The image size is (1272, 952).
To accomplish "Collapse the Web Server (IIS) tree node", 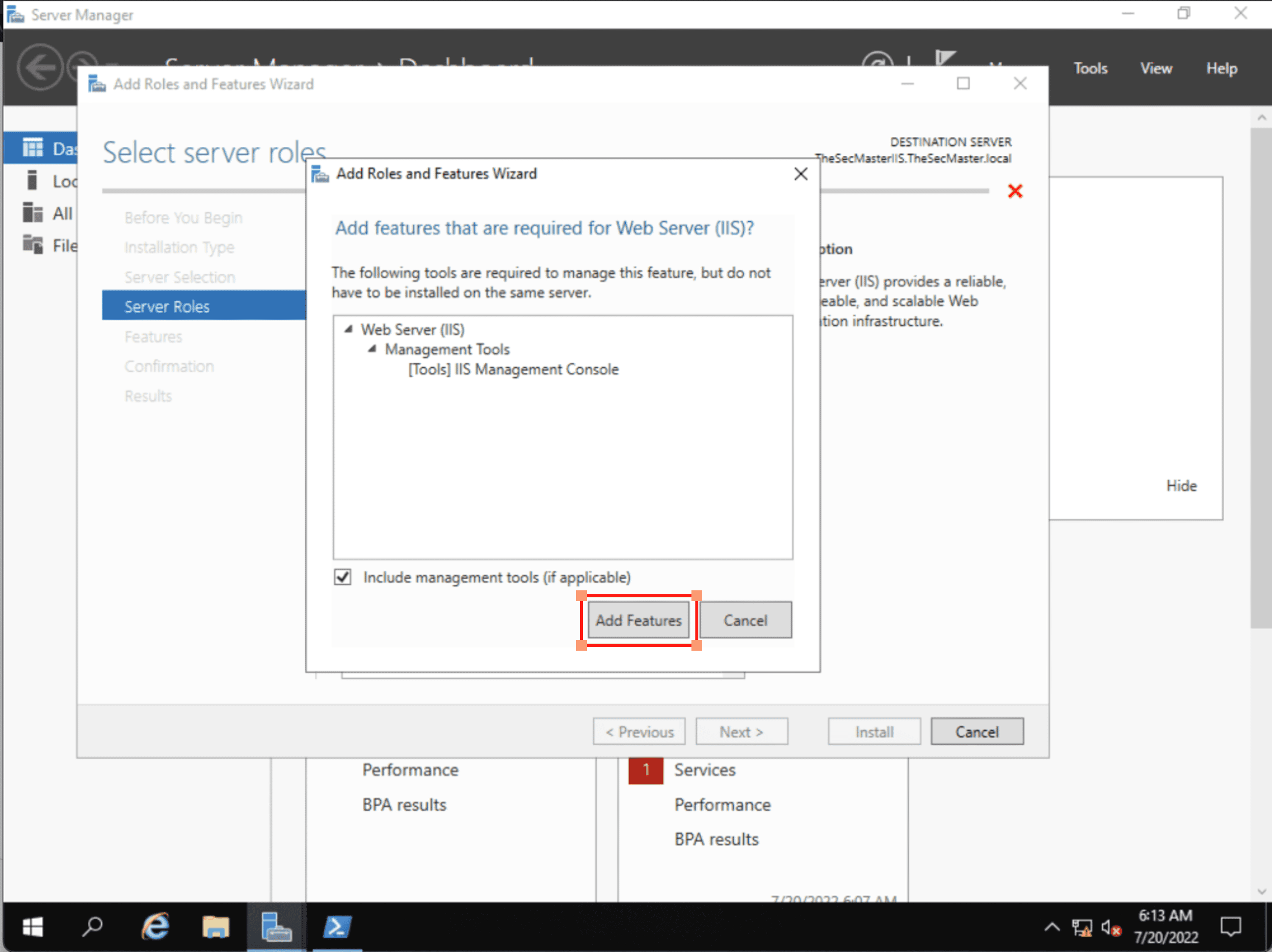I will point(348,329).
